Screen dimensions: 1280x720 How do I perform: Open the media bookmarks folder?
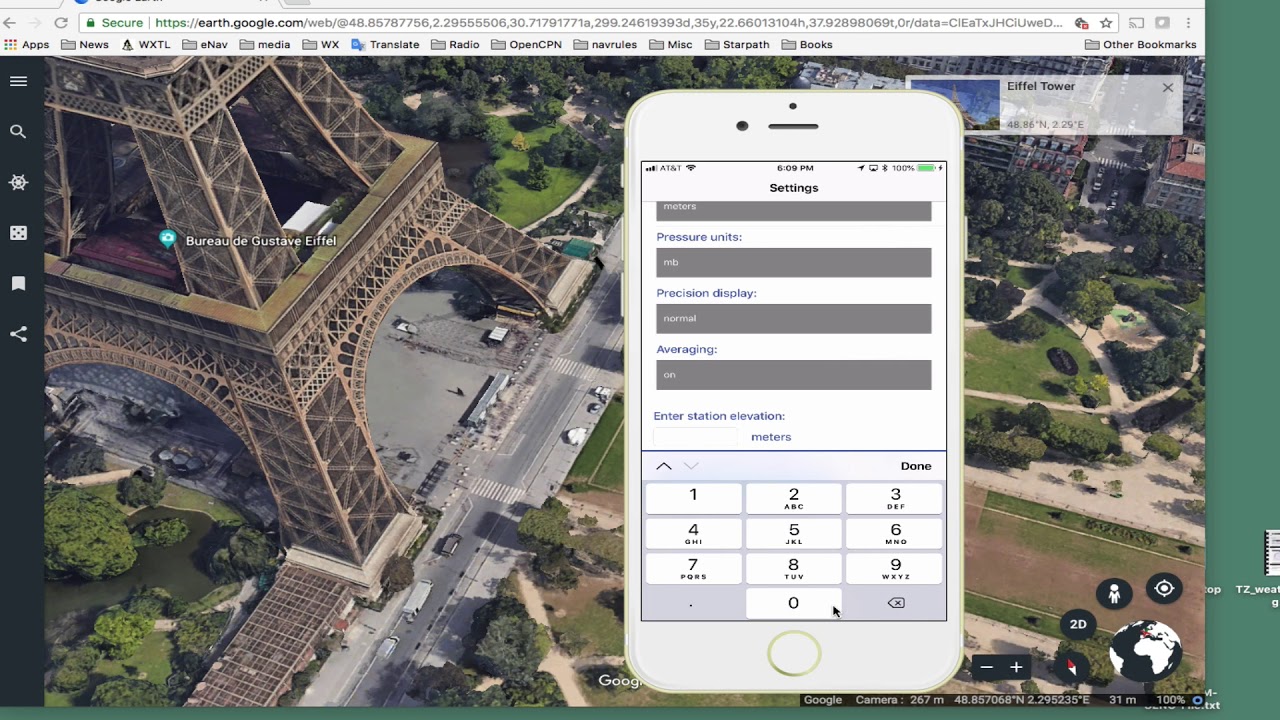coord(265,44)
